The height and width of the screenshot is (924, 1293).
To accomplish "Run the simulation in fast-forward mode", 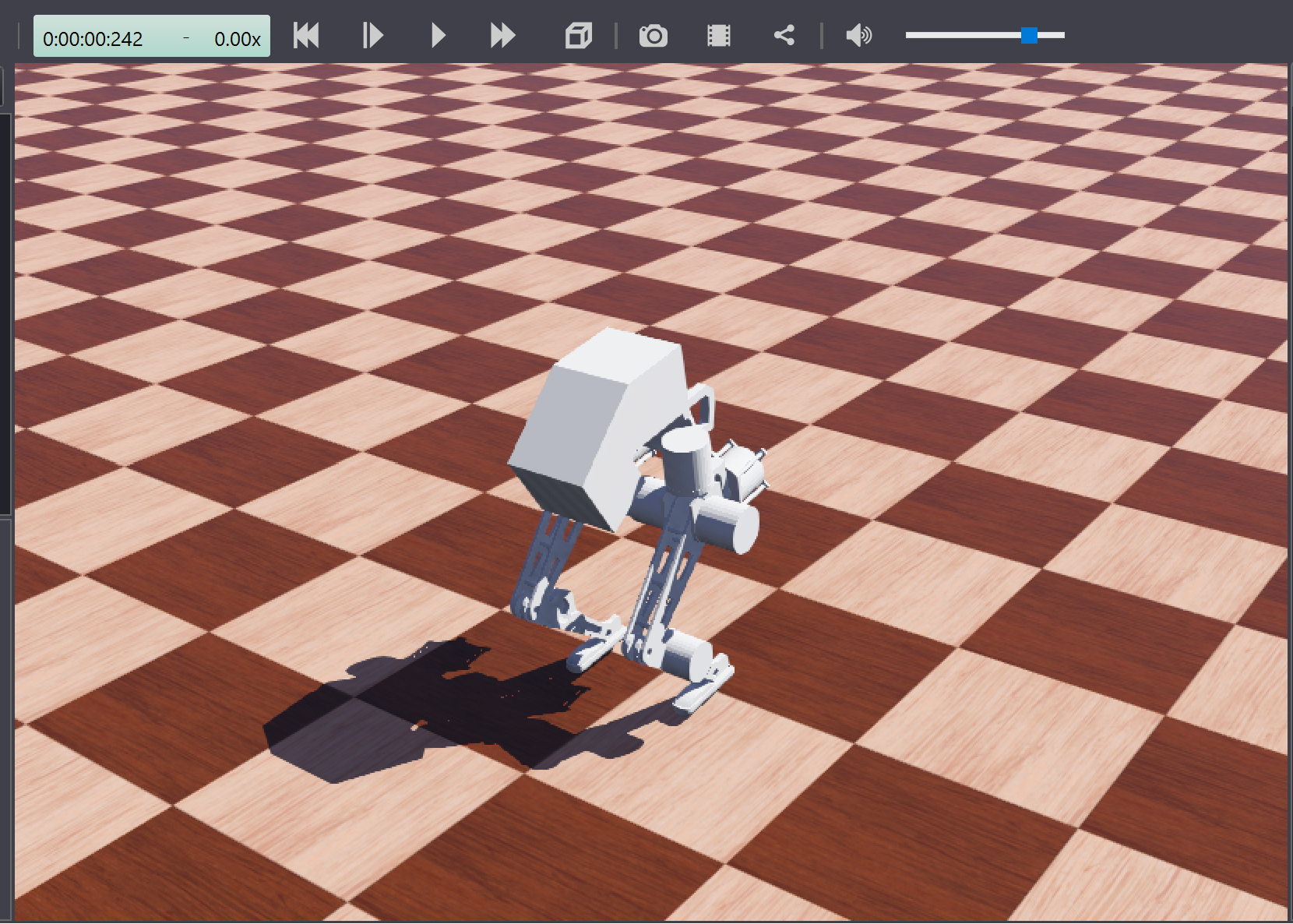I will 503,36.
